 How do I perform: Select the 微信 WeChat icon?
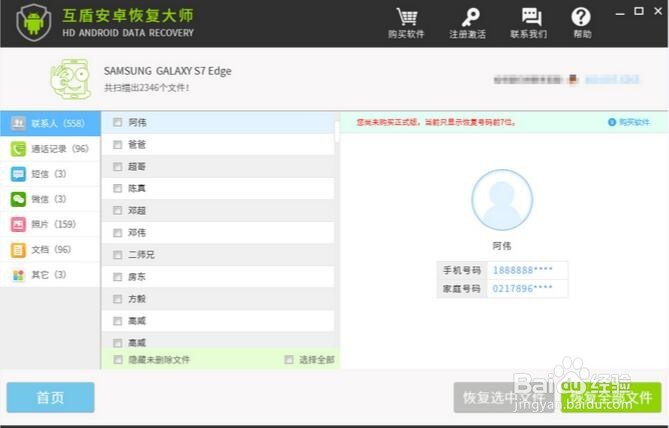point(18,199)
